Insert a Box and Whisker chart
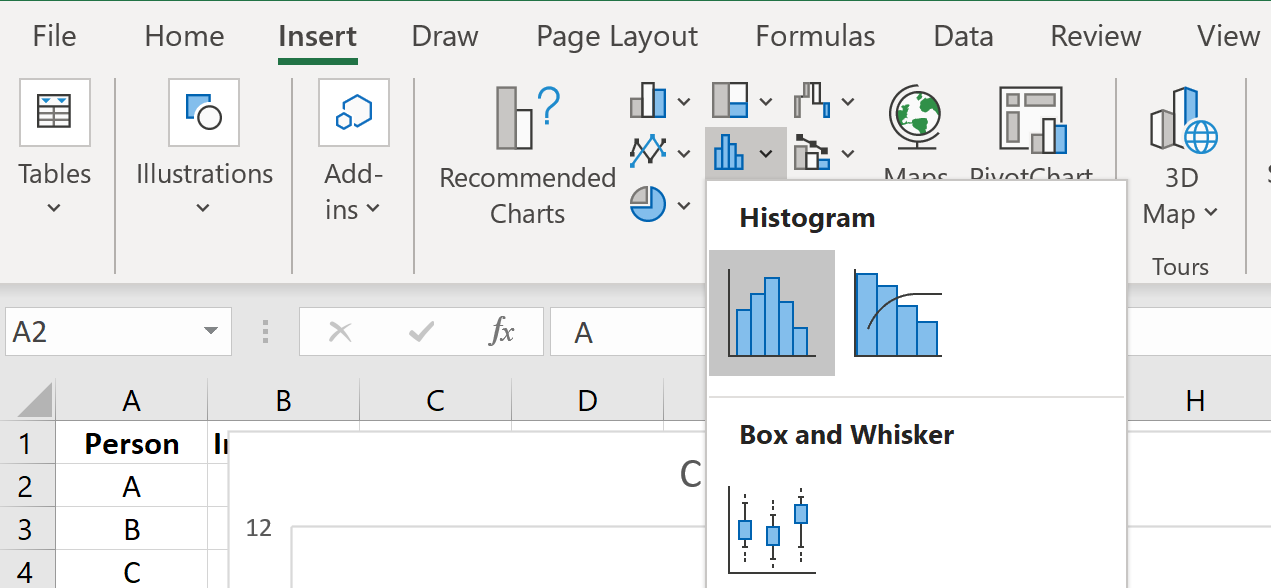This screenshot has width=1271, height=588. coord(771,529)
